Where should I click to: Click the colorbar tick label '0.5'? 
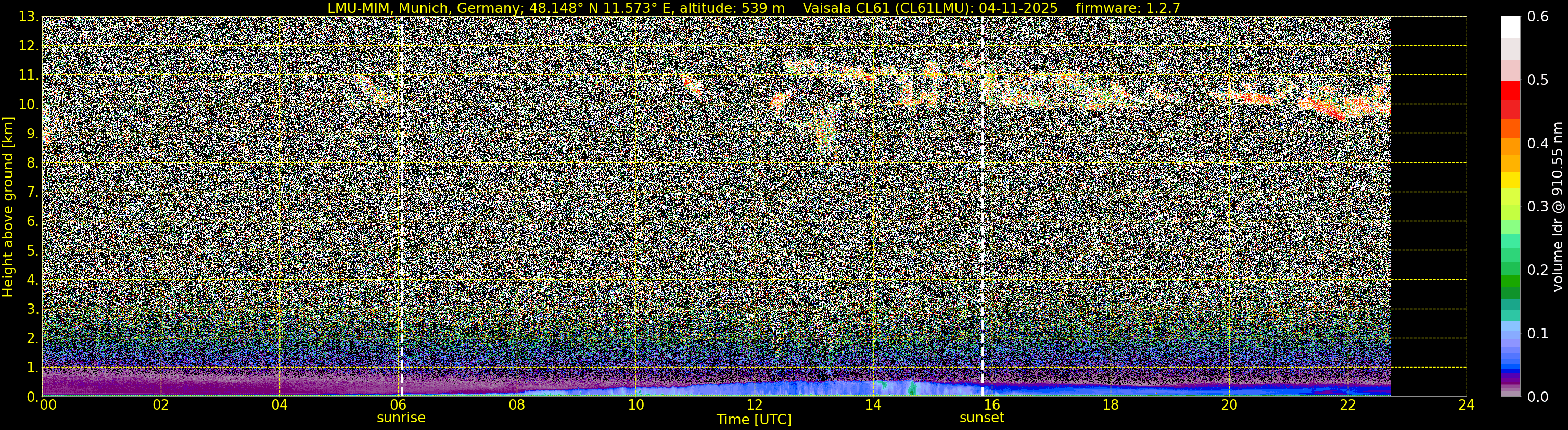click(x=1538, y=80)
